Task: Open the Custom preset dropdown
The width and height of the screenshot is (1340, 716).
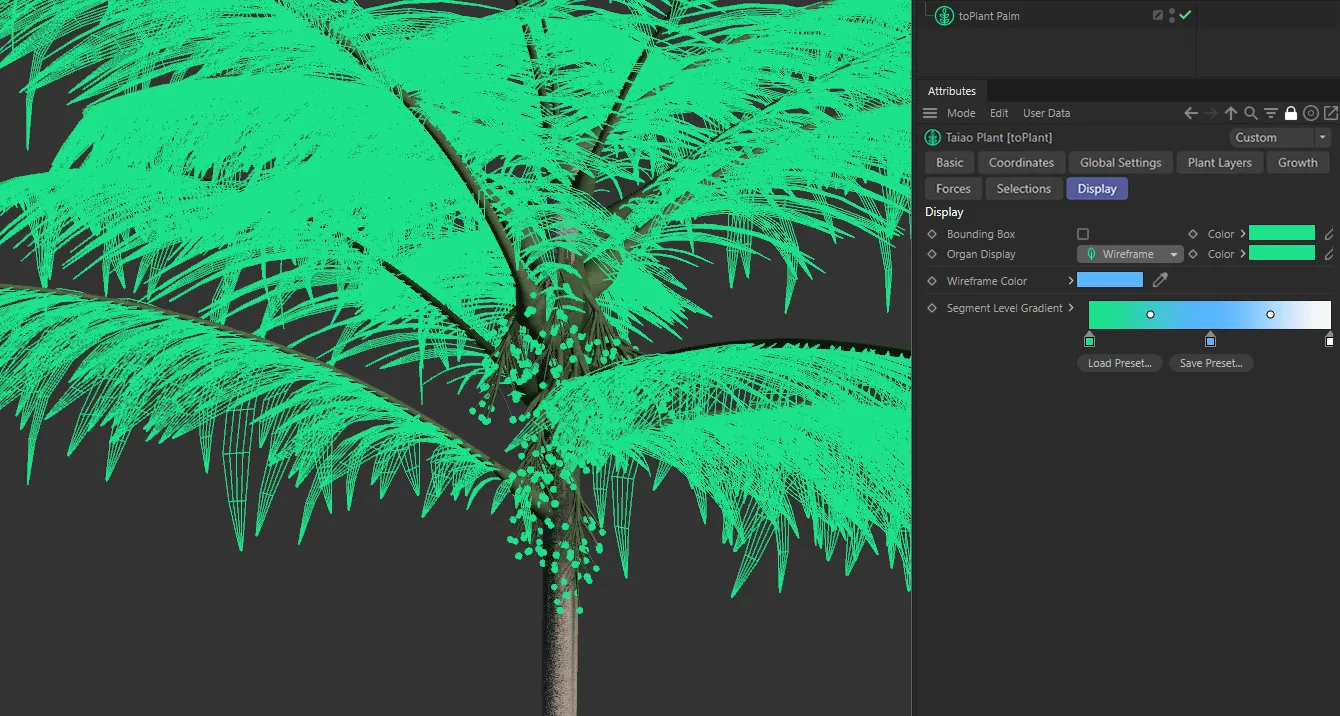Action: pos(1279,137)
